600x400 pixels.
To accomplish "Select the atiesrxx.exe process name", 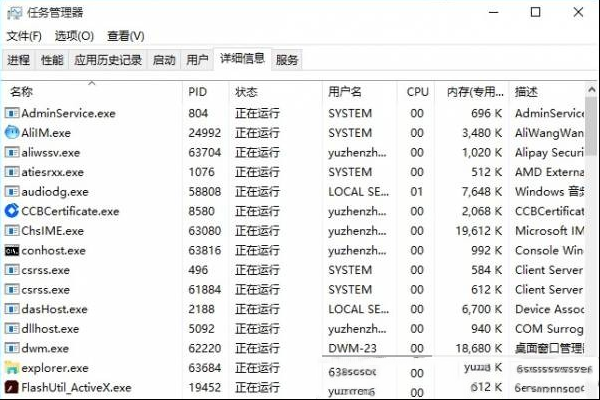I will click(52, 172).
